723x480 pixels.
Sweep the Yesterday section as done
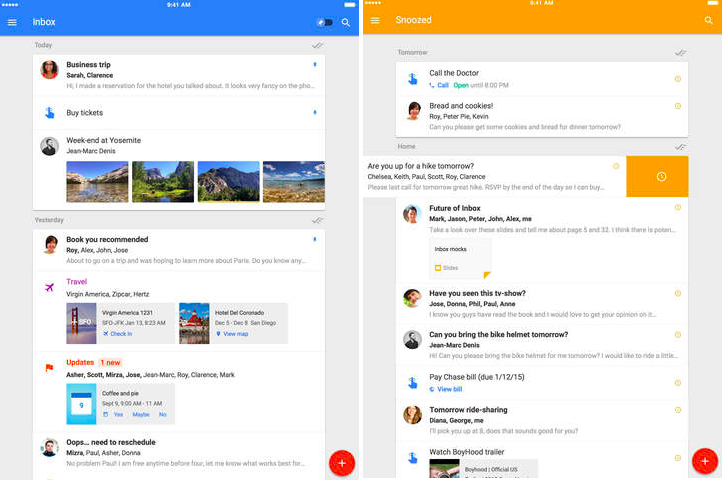(x=317, y=220)
